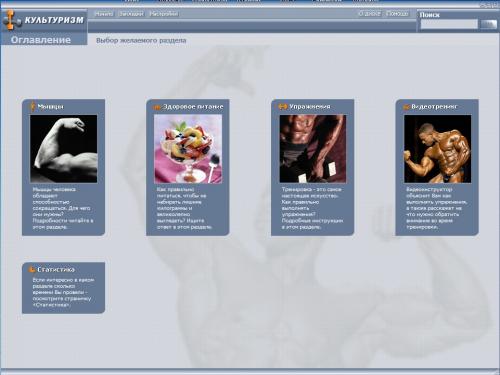Click the Упражнения torso photo thumbnail

[313, 149]
